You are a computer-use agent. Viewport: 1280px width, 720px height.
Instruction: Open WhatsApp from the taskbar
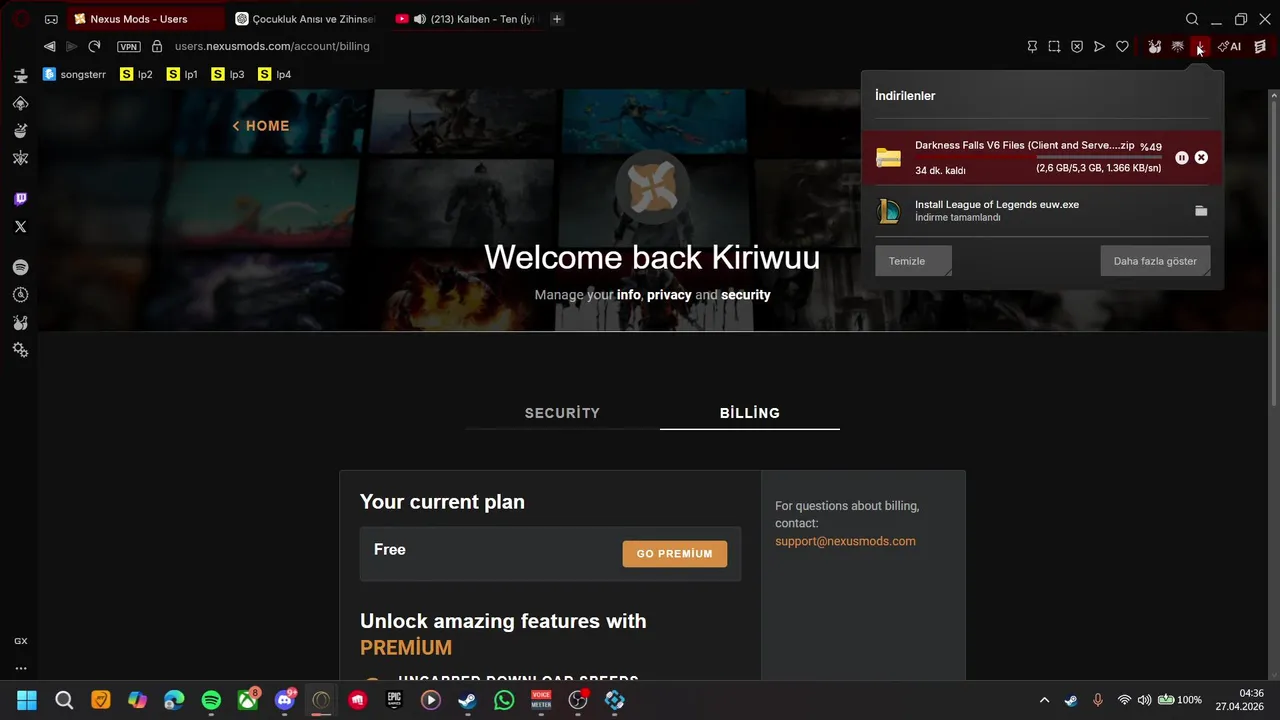click(504, 700)
